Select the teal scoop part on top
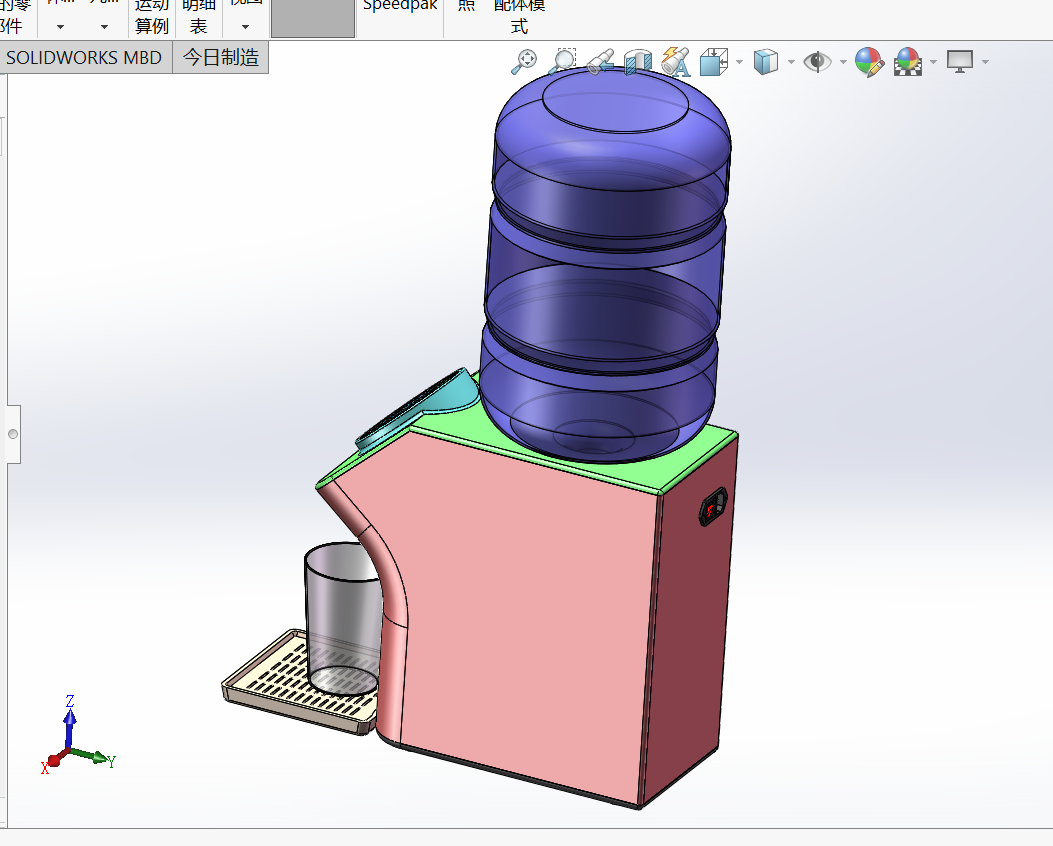 pos(420,410)
